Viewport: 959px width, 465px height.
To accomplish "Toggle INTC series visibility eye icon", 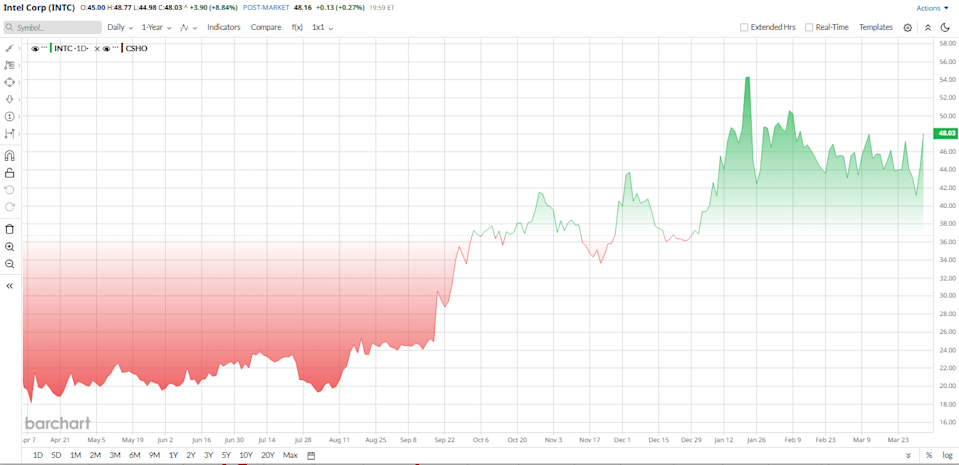I will click(36, 48).
